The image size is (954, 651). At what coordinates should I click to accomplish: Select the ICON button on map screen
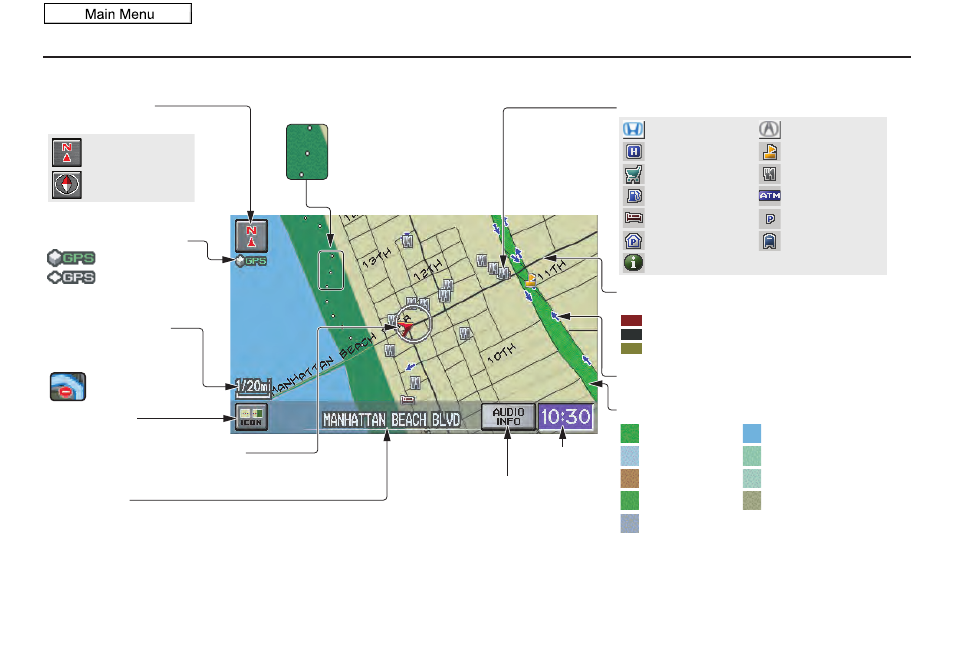pyautogui.click(x=251, y=417)
